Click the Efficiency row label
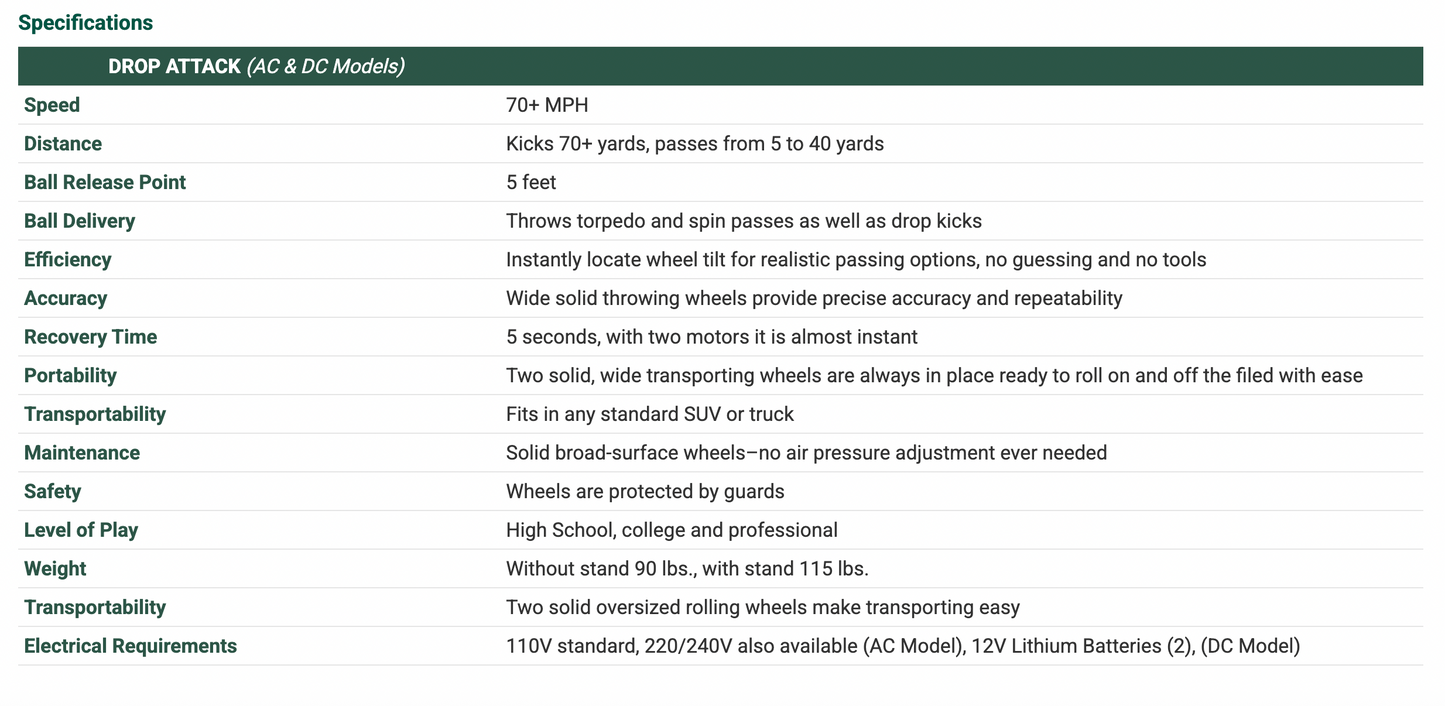 click(68, 259)
